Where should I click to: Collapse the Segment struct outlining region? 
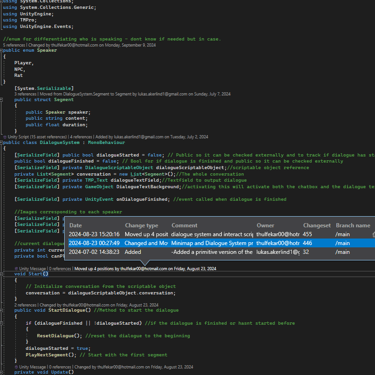click(1, 100)
